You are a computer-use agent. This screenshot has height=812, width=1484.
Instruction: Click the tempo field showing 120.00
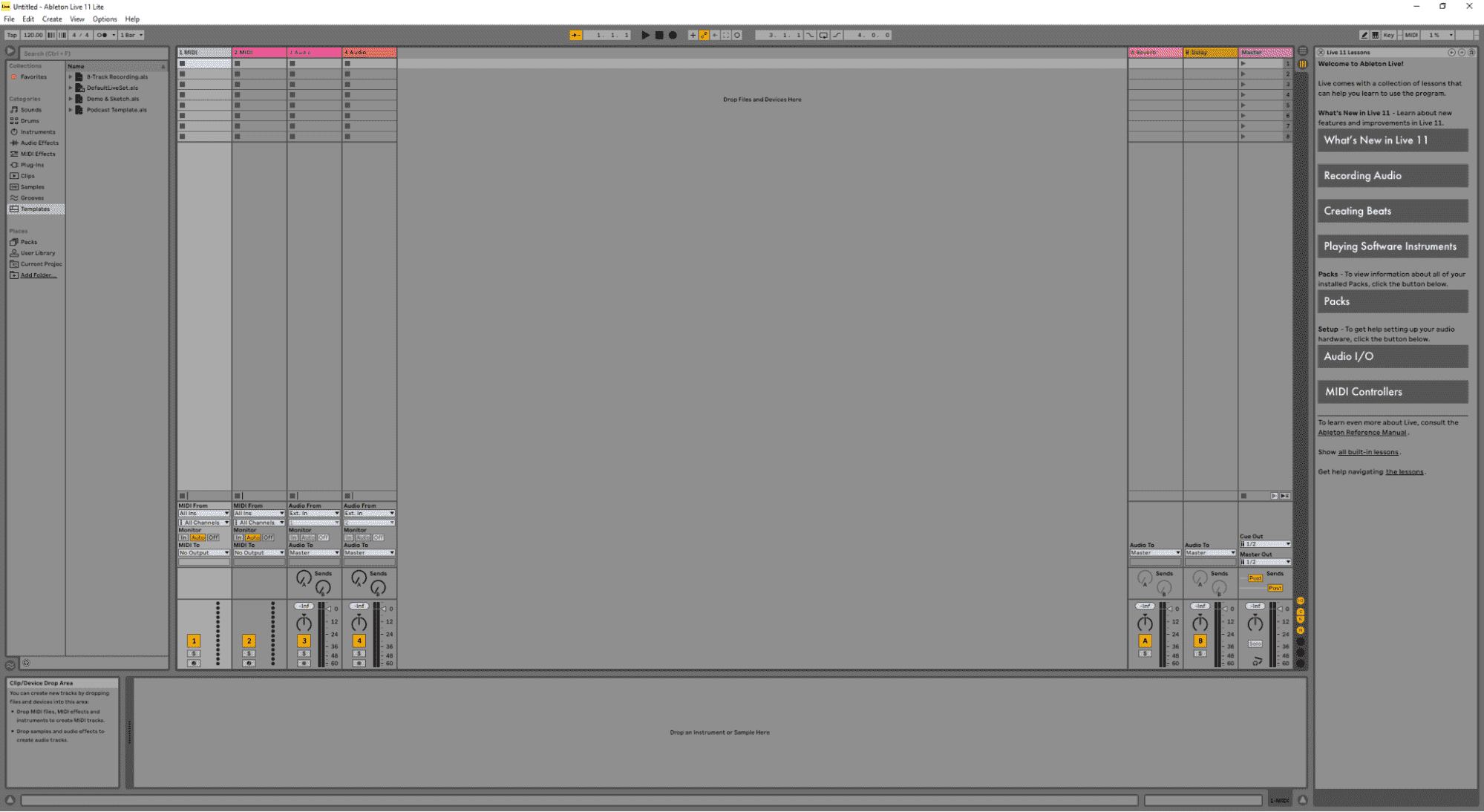(33, 35)
